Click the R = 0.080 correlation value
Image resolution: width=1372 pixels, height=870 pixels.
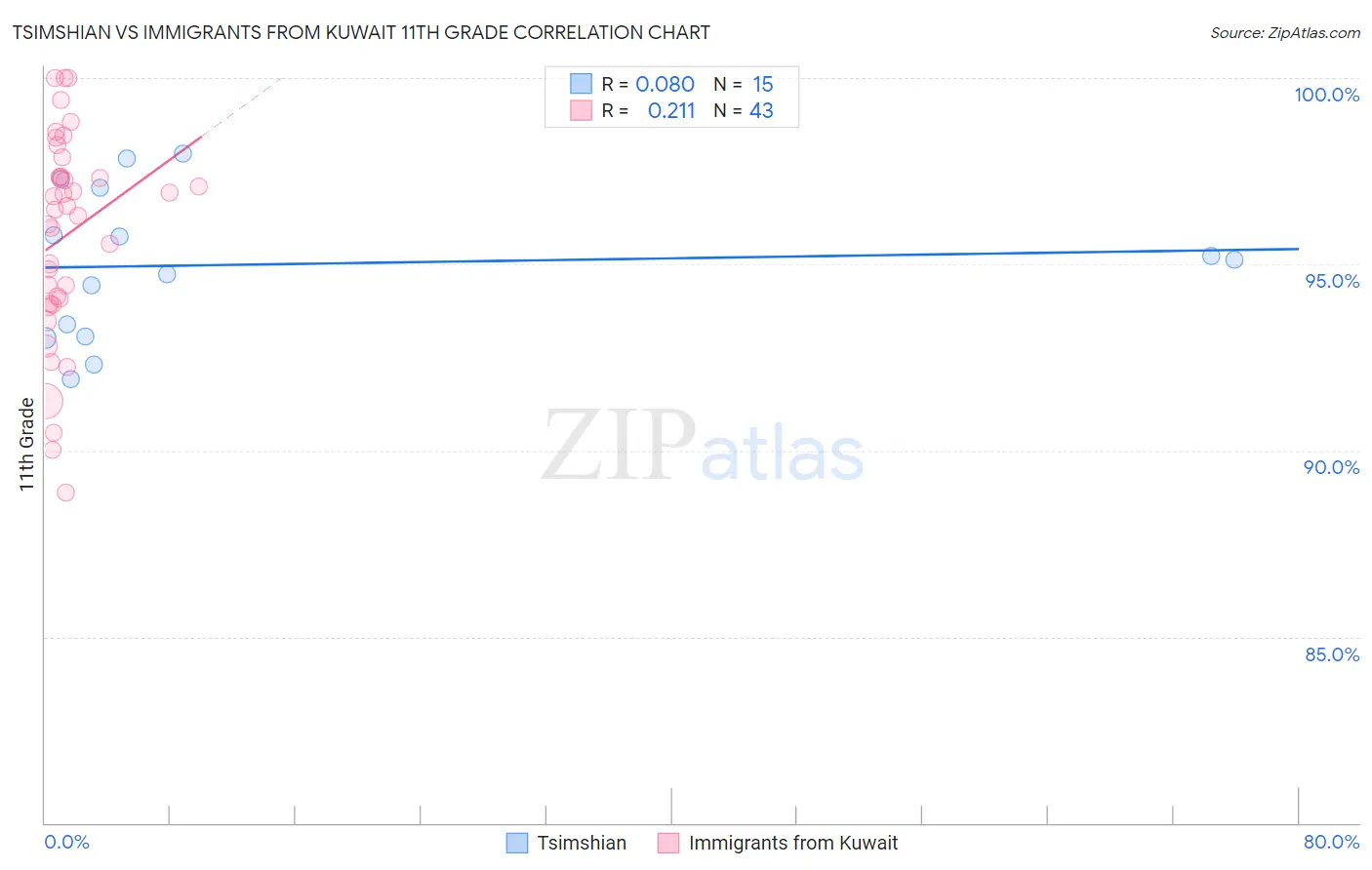665,84
